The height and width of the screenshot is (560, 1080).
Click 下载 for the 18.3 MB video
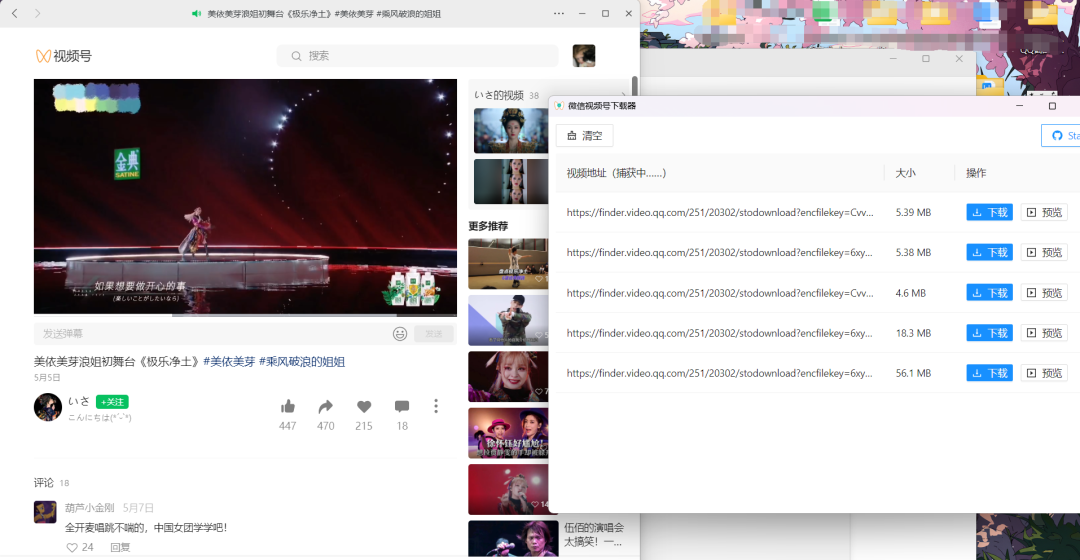(989, 333)
